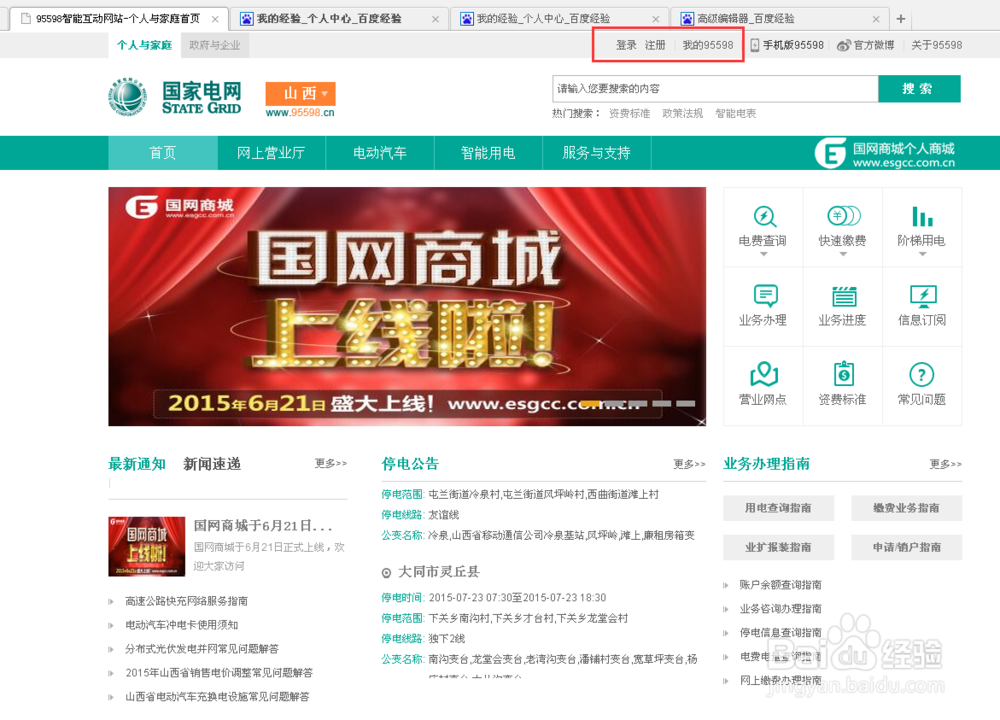The height and width of the screenshot is (720, 1000).
Task: Click the 搜索 search button
Action: [x=919, y=89]
